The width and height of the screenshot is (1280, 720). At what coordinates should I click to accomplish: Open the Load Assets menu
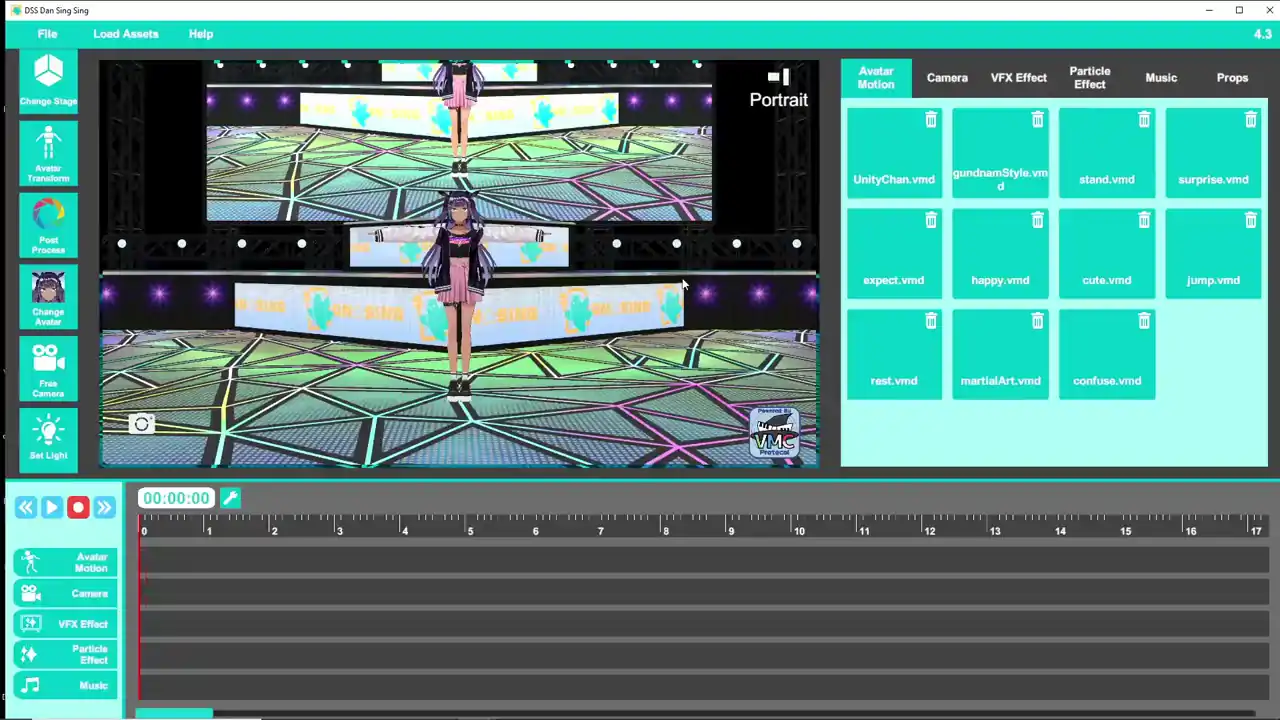[126, 34]
